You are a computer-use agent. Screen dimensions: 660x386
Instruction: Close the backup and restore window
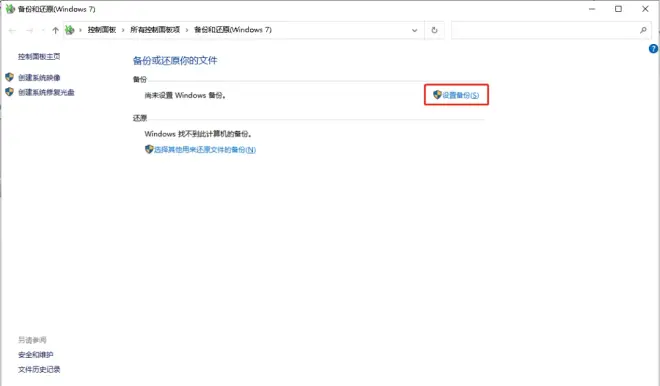tap(645, 9)
